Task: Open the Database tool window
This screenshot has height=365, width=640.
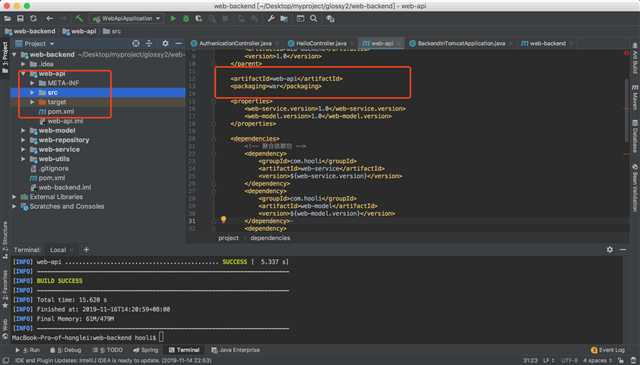Action: (x=635, y=137)
